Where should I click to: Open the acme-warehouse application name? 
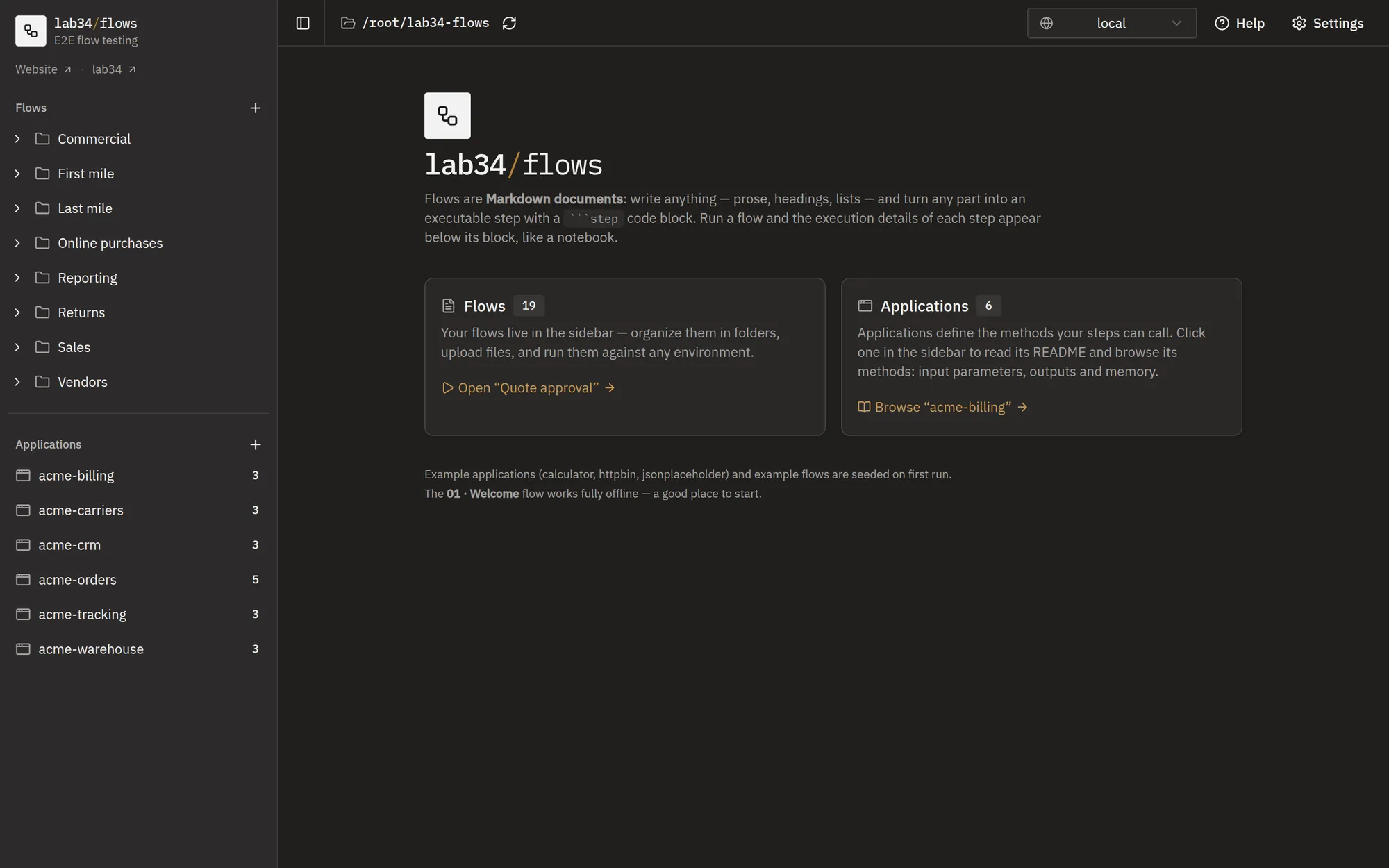point(91,649)
